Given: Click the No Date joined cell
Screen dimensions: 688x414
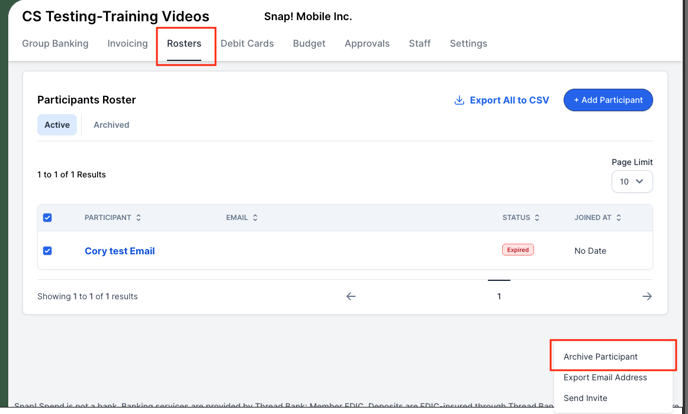Looking at the screenshot, I should tap(590, 251).
